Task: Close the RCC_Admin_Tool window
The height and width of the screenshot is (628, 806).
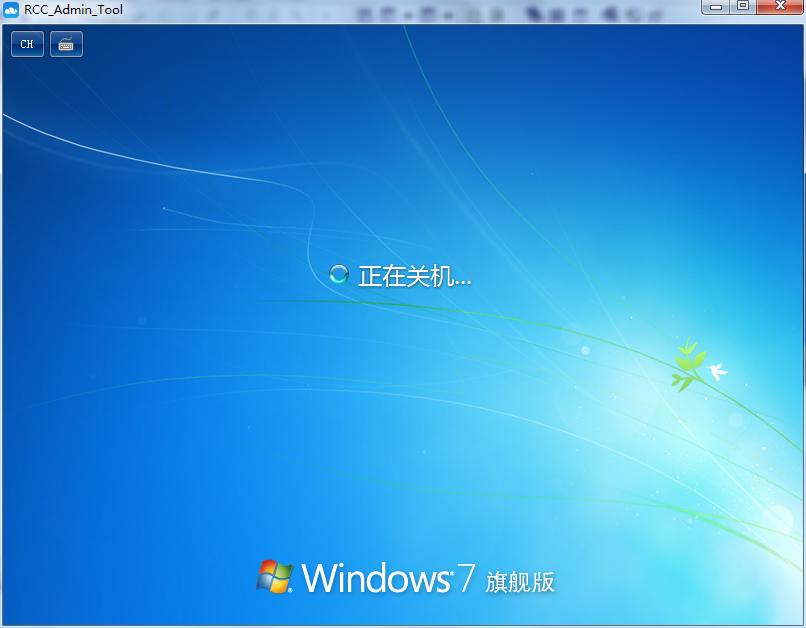Action: (779, 7)
